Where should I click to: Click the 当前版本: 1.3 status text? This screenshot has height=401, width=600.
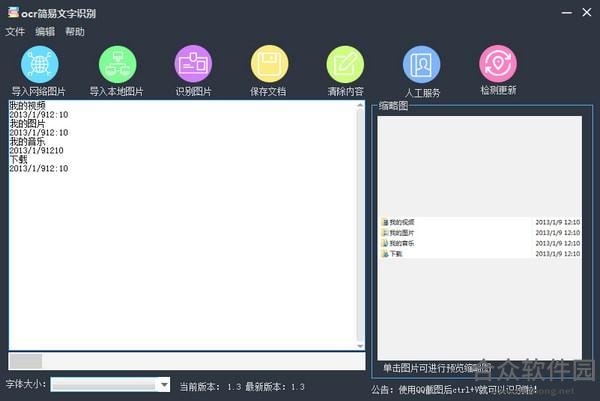click(x=210, y=387)
